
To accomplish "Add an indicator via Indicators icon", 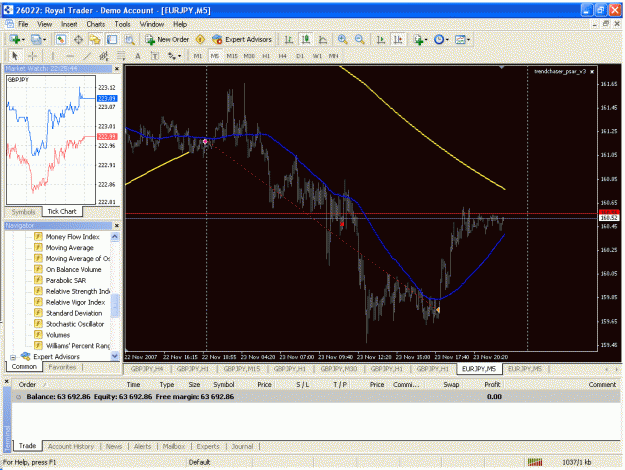I will click(418, 39).
